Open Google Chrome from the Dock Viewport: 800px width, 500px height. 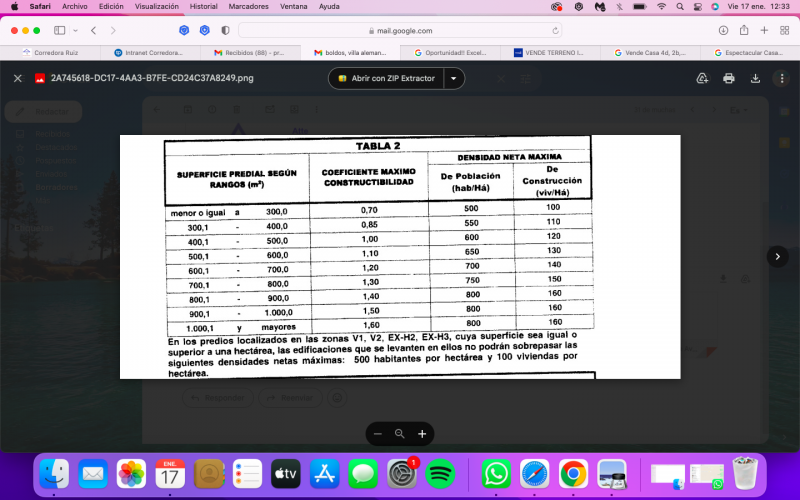click(x=573, y=474)
